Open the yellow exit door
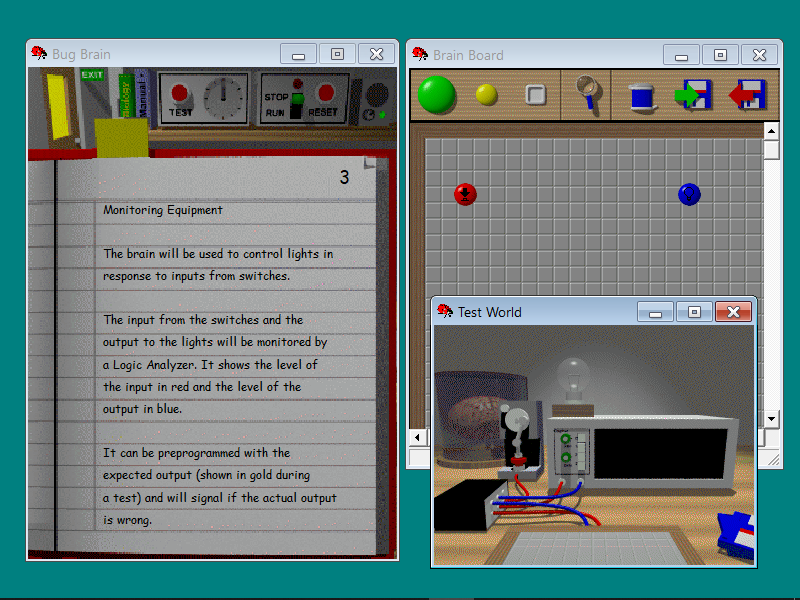This screenshot has height=600, width=800. [x=58, y=107]
